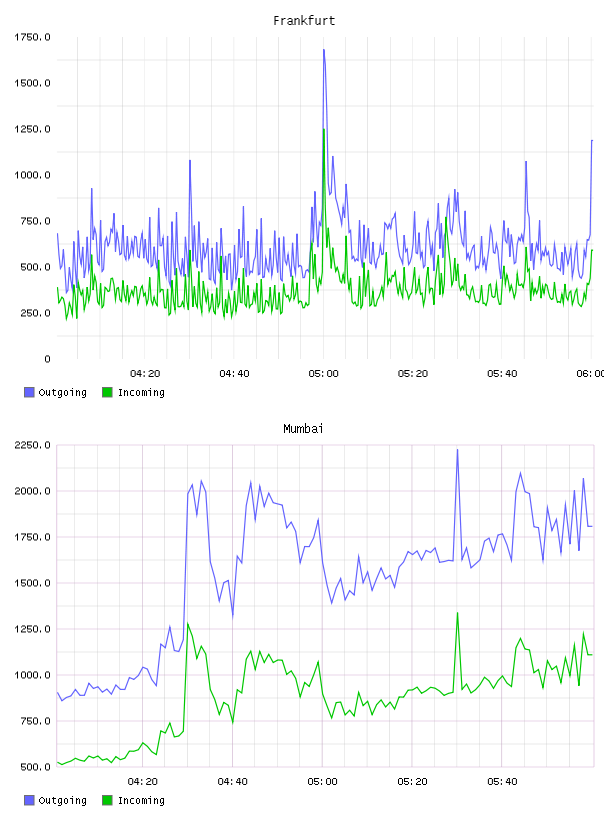Click the 1750.0 y-axis label on the Frankfurt chart
This screenshot has height=816, width=608.
coord(32,37)
